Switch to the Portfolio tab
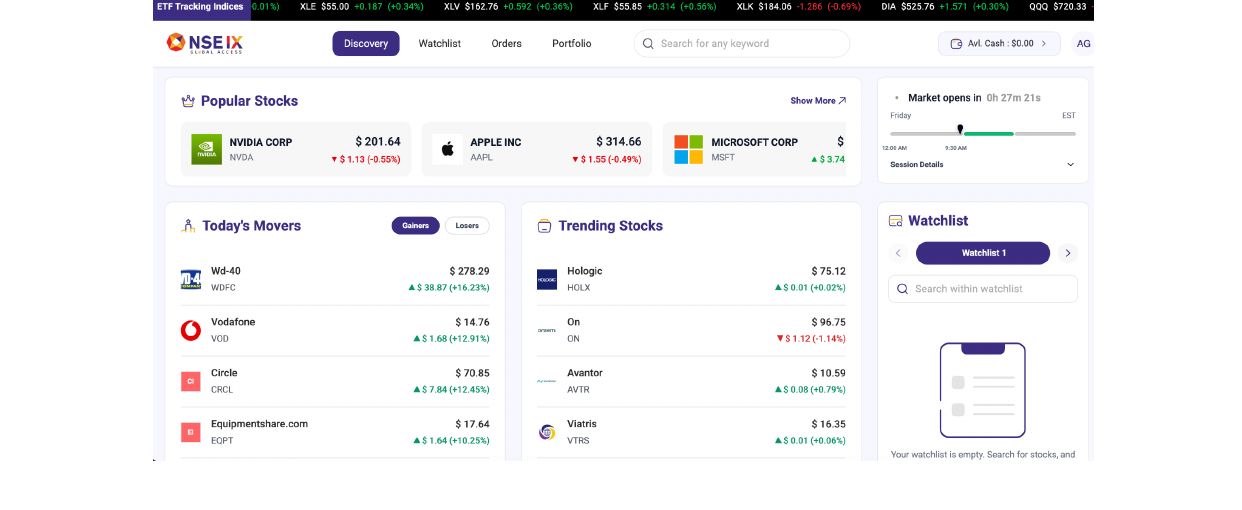 click(x=572, y=44)
